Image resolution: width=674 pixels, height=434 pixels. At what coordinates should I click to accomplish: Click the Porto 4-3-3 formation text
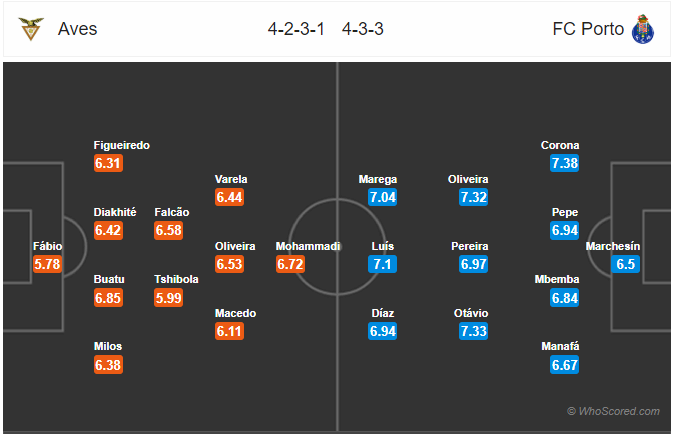click(x=362, y=29)
